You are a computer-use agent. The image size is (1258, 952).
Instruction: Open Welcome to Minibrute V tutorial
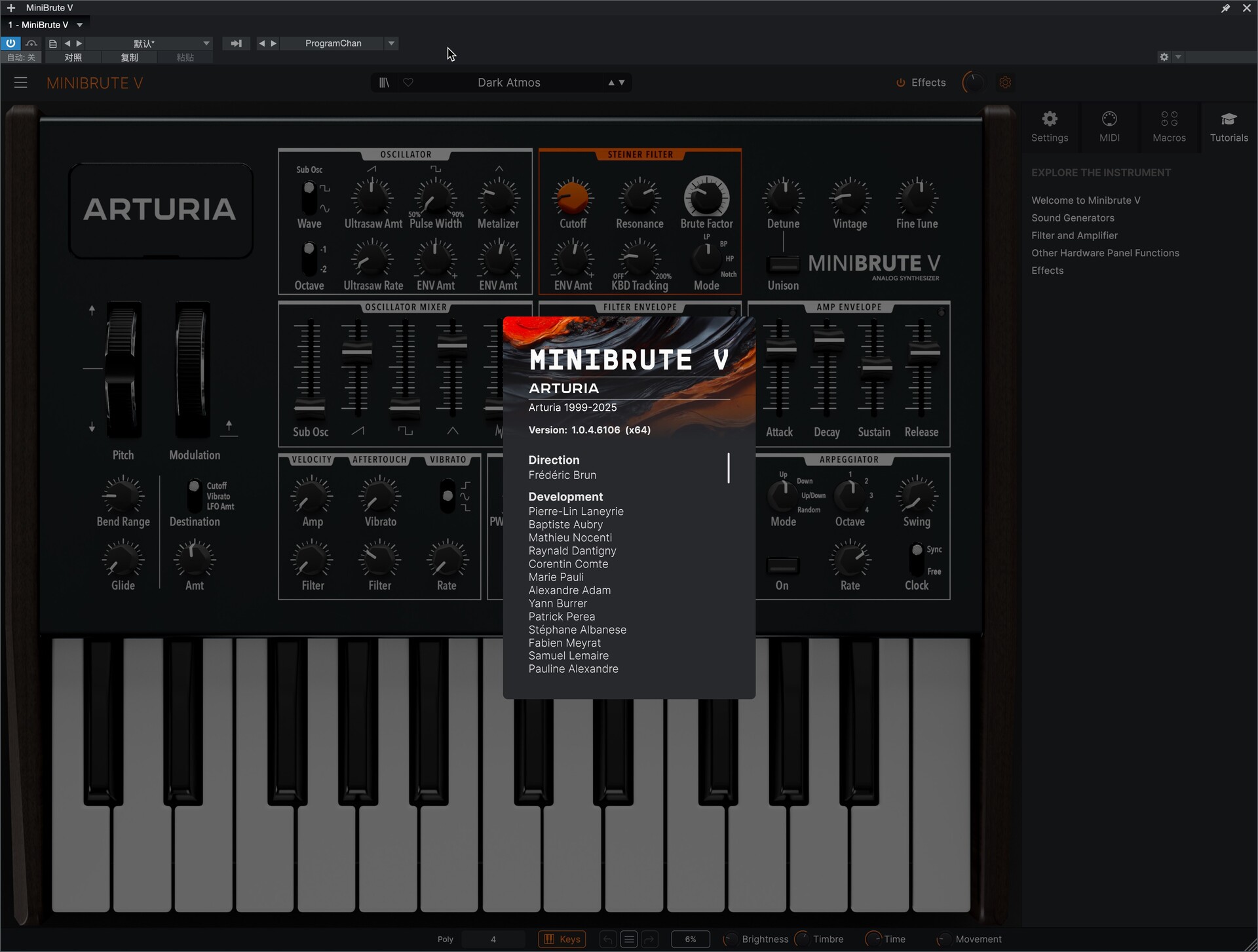click(1086, 200)
